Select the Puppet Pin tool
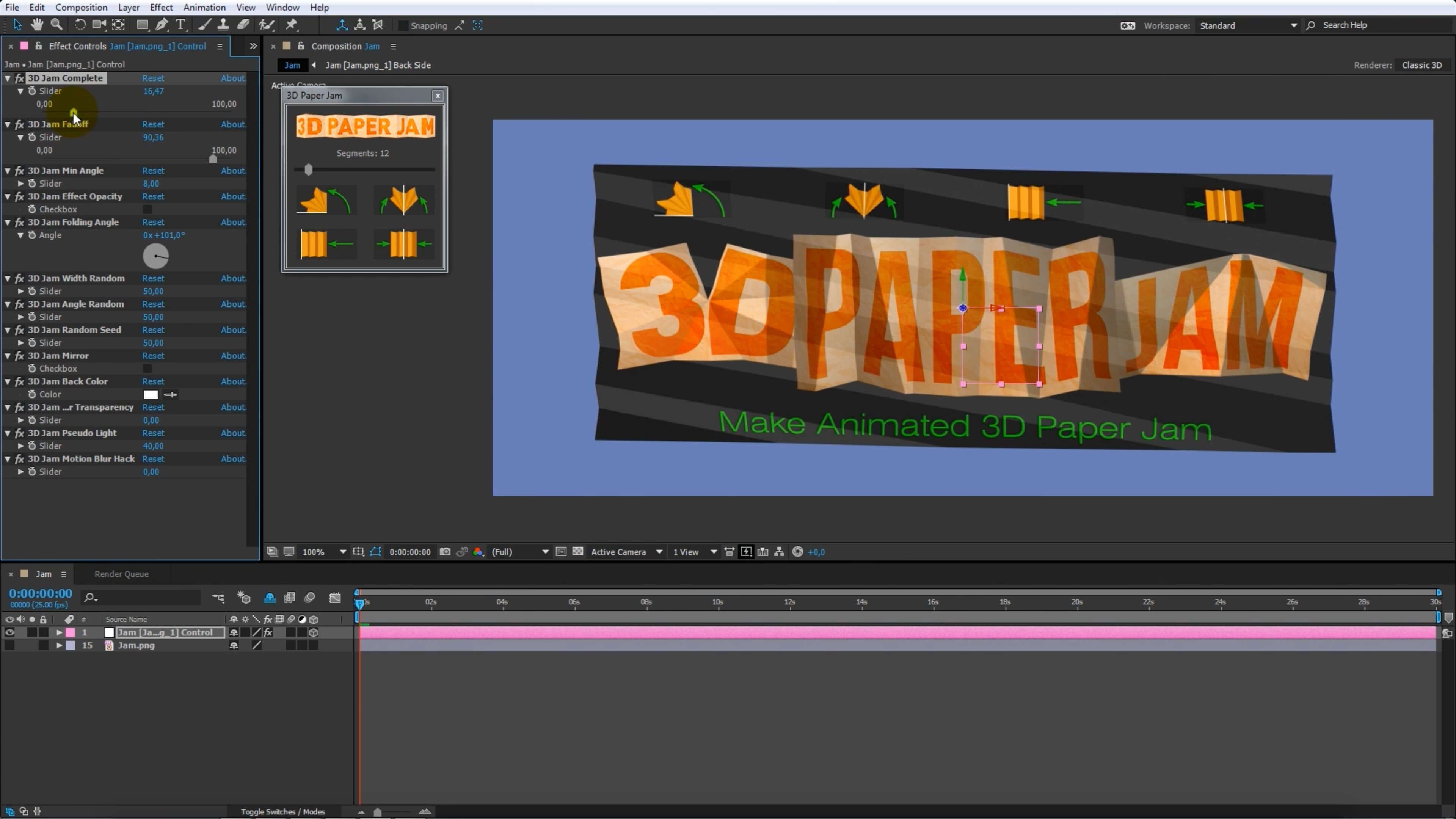This screenshot has width=1456, height=819. 292,24
